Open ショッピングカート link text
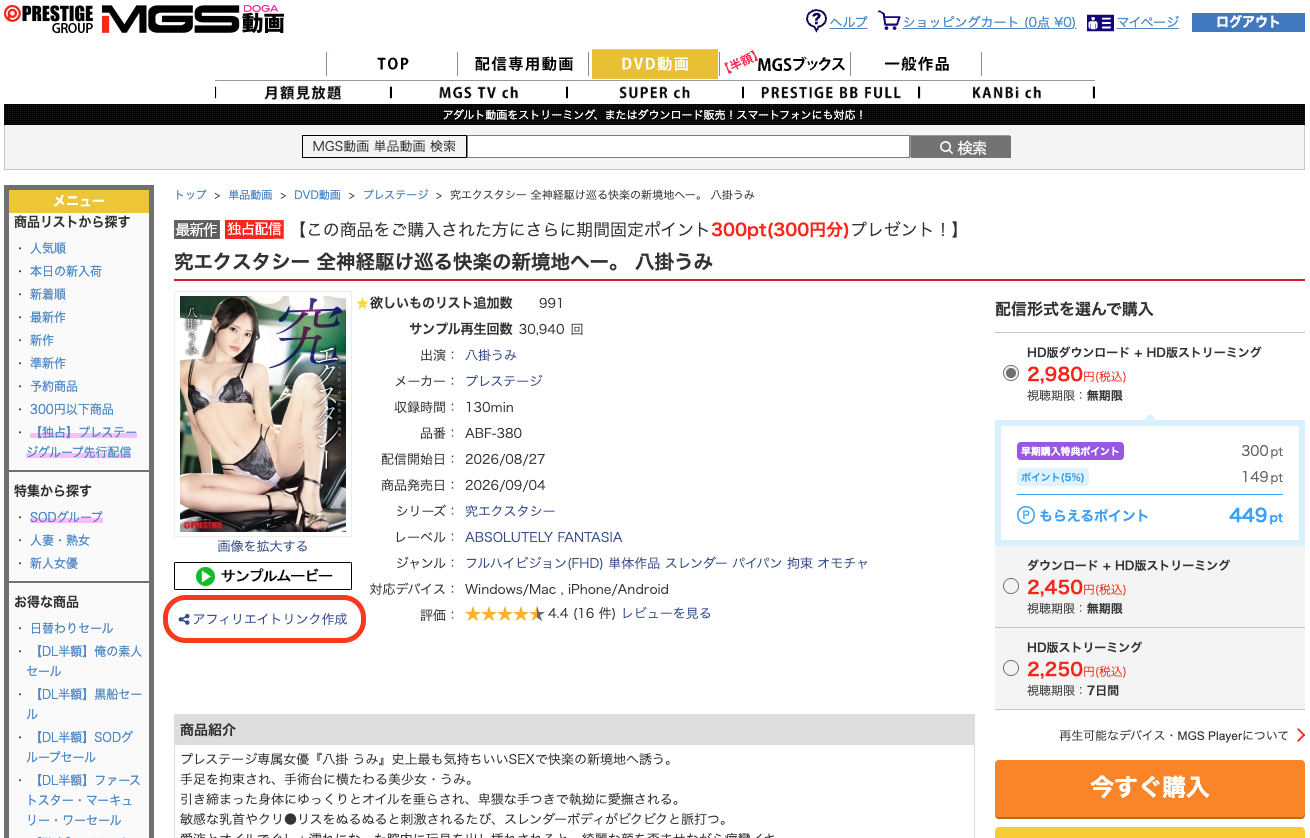1310x838 pixels. [989, 22]
